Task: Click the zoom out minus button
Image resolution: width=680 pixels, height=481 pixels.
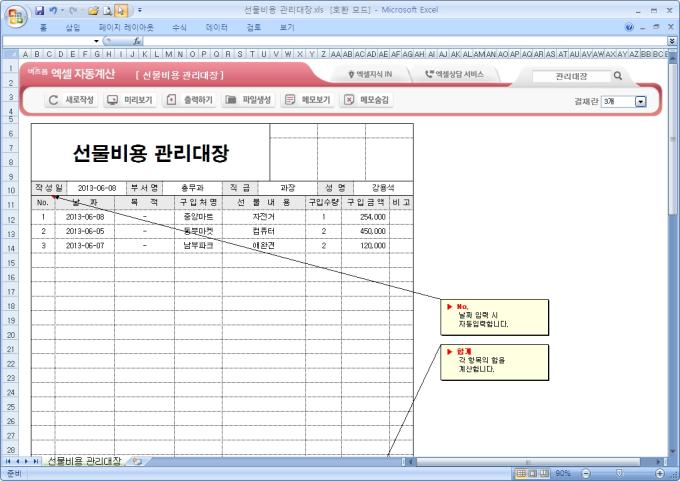Action: [586, 473]
